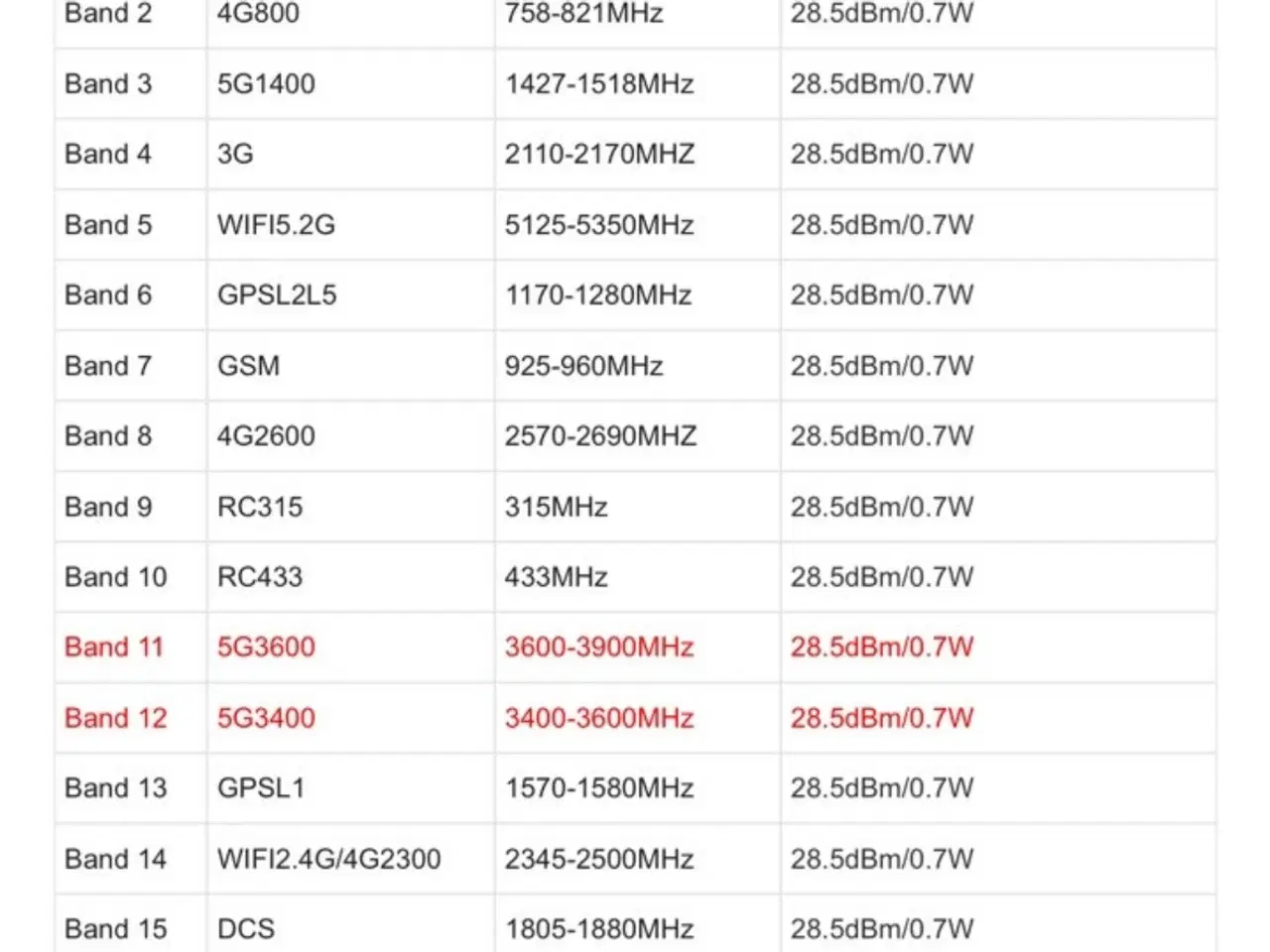This screenshot has height=952, width=1270.
Task: Click the GPSL1 cell
Action: 261,788
